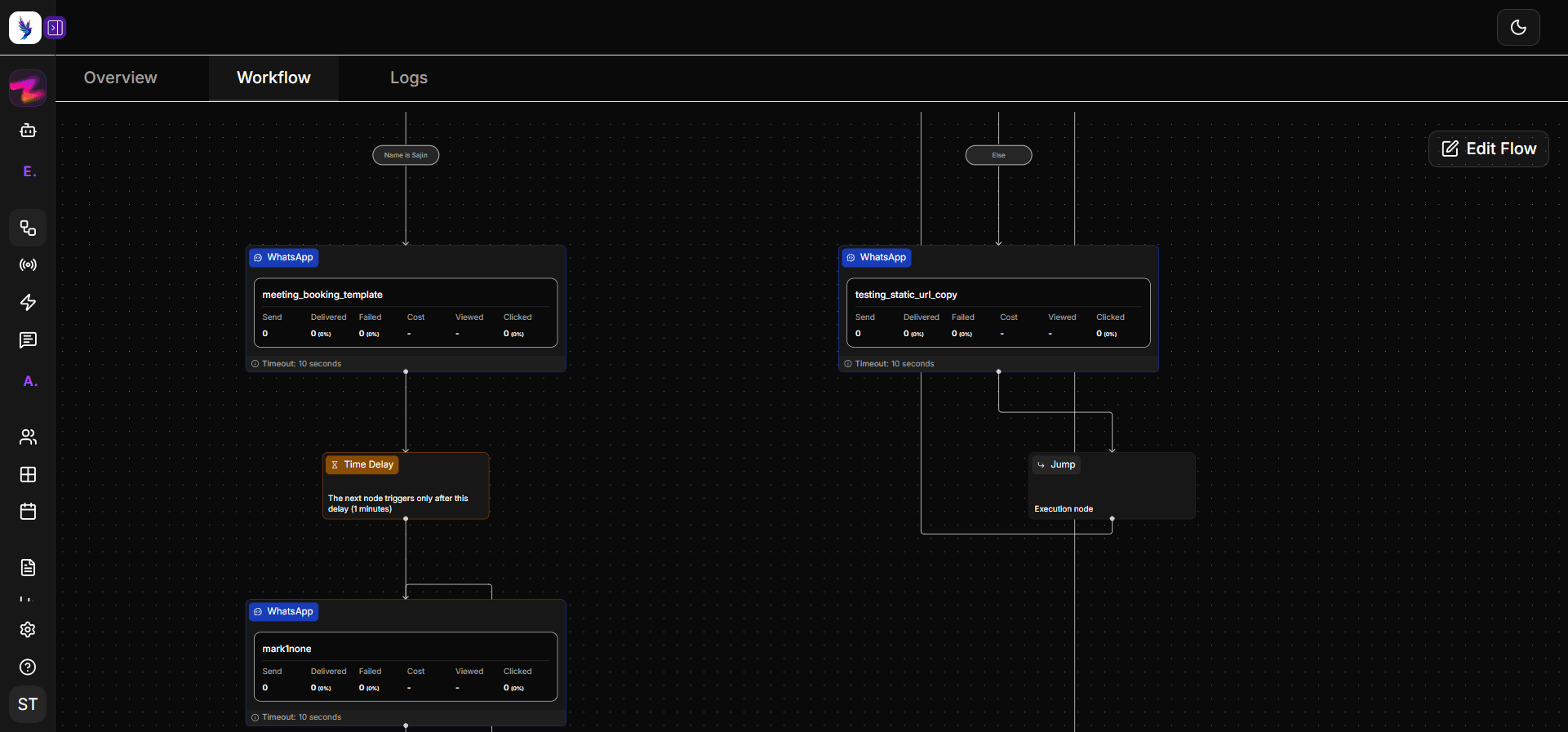This screenshot has width=1568, height=732.
Task: Toggle the sidebar expand panel icon
Action: (56, 28)
